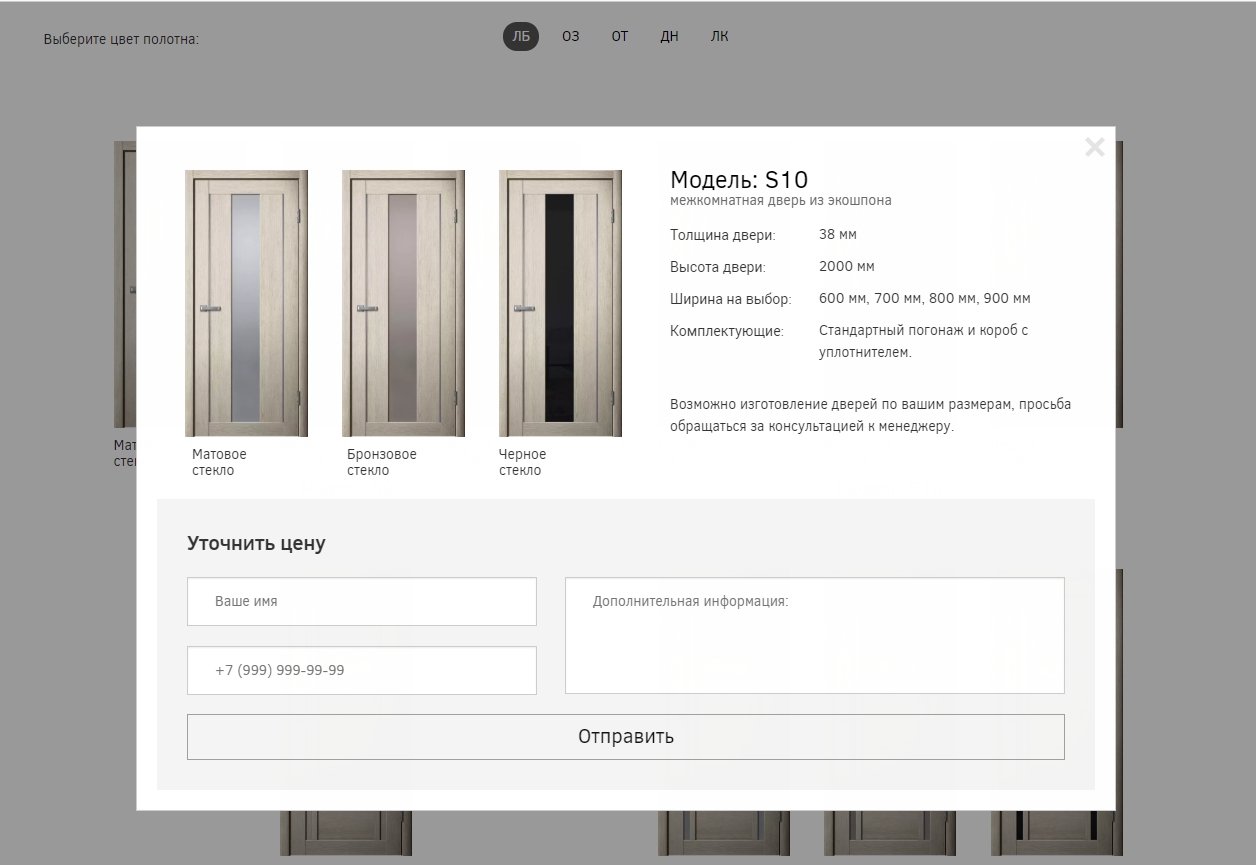This screenshot has height=865, width=1256.
Task: Click the Черное стекло caption
Action: coord(523,462)
